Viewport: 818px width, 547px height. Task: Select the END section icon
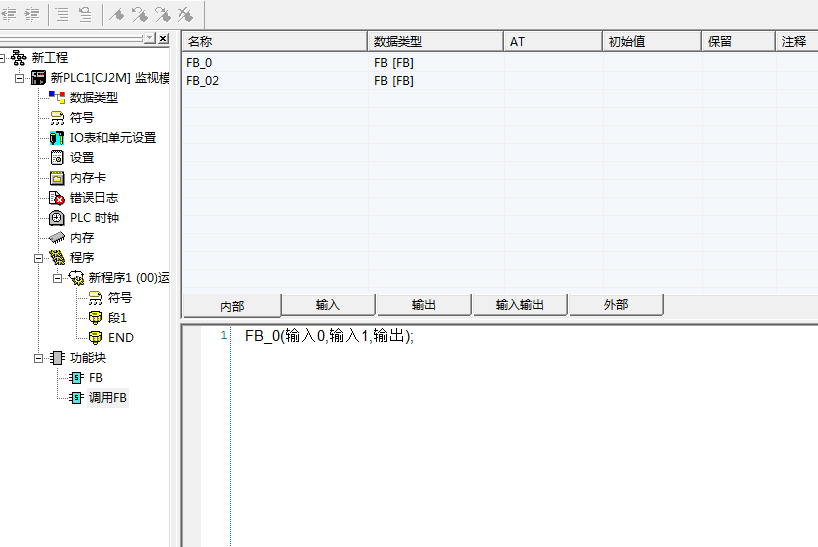click(95, 338)
